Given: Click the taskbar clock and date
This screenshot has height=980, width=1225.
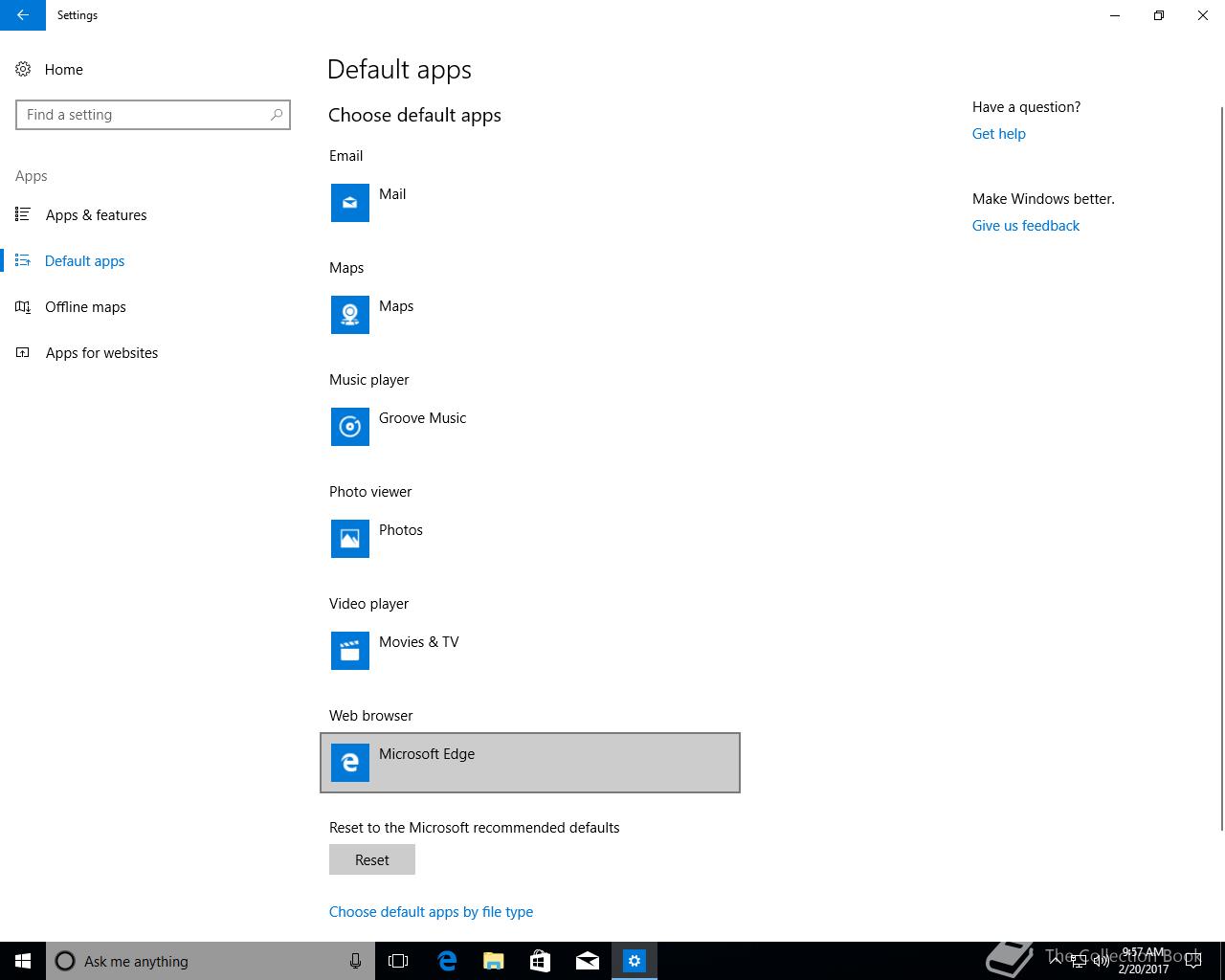Looking at the screenshot, I should pyautogui.click(x=1143, y=961).
